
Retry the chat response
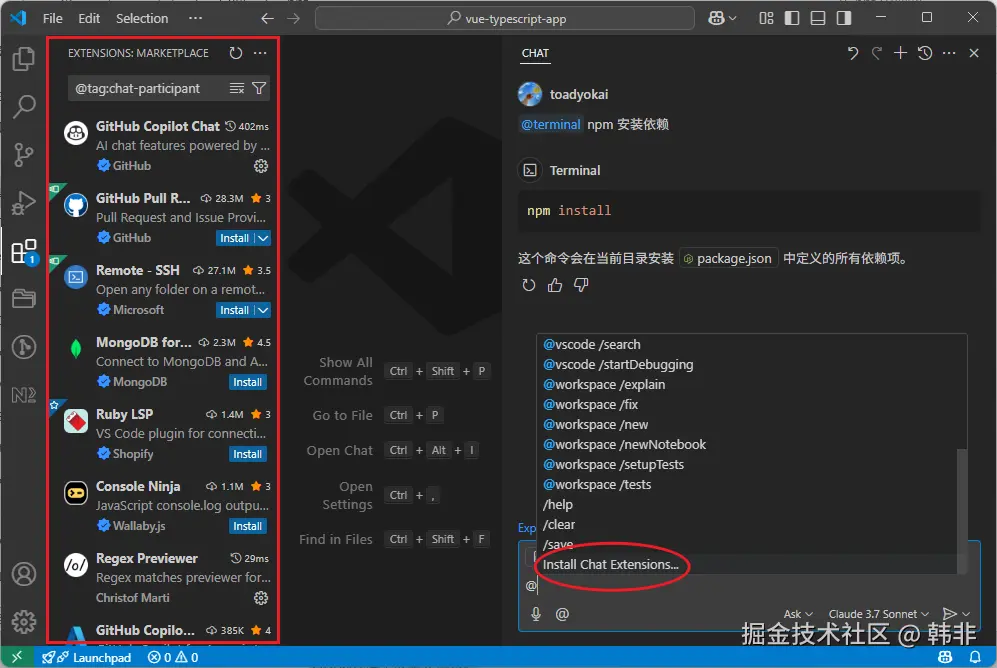pos(528,285)
